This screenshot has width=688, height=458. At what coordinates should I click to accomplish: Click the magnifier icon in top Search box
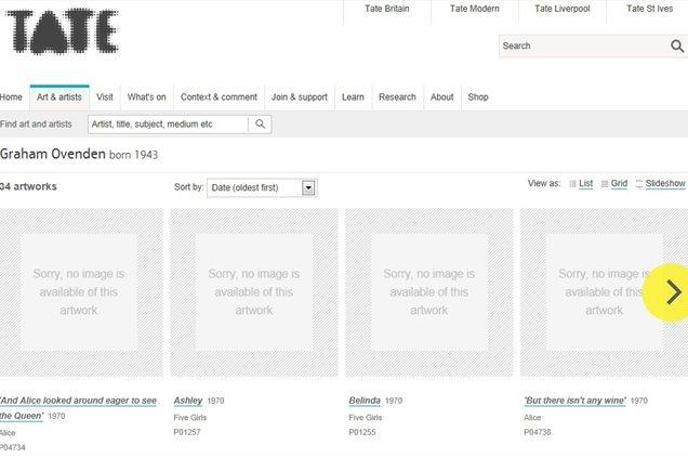click(677, 46)
